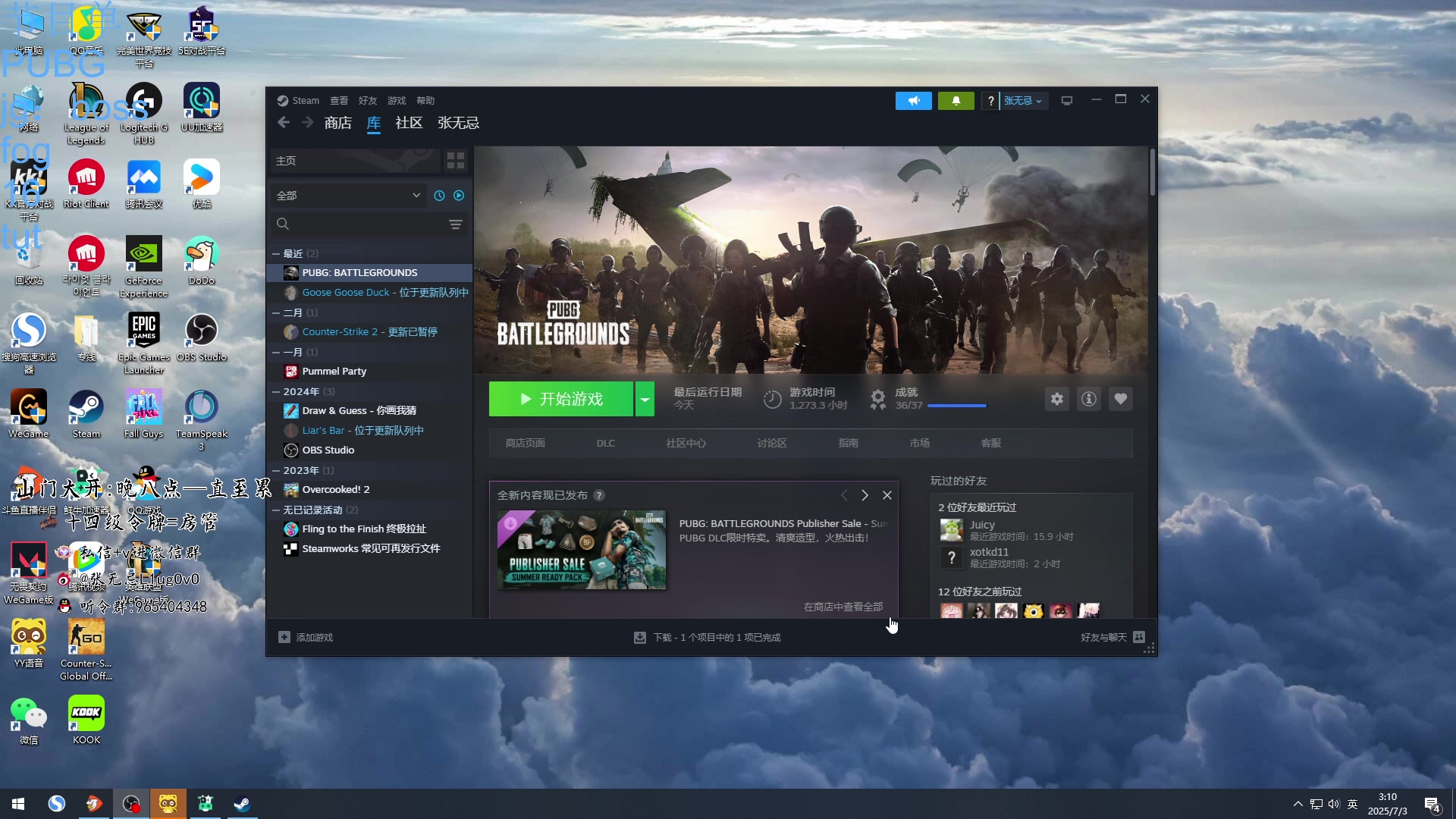Toggle the recent activity clock filter
Viewport: 1456px width, 819px height.
point(439,196)
